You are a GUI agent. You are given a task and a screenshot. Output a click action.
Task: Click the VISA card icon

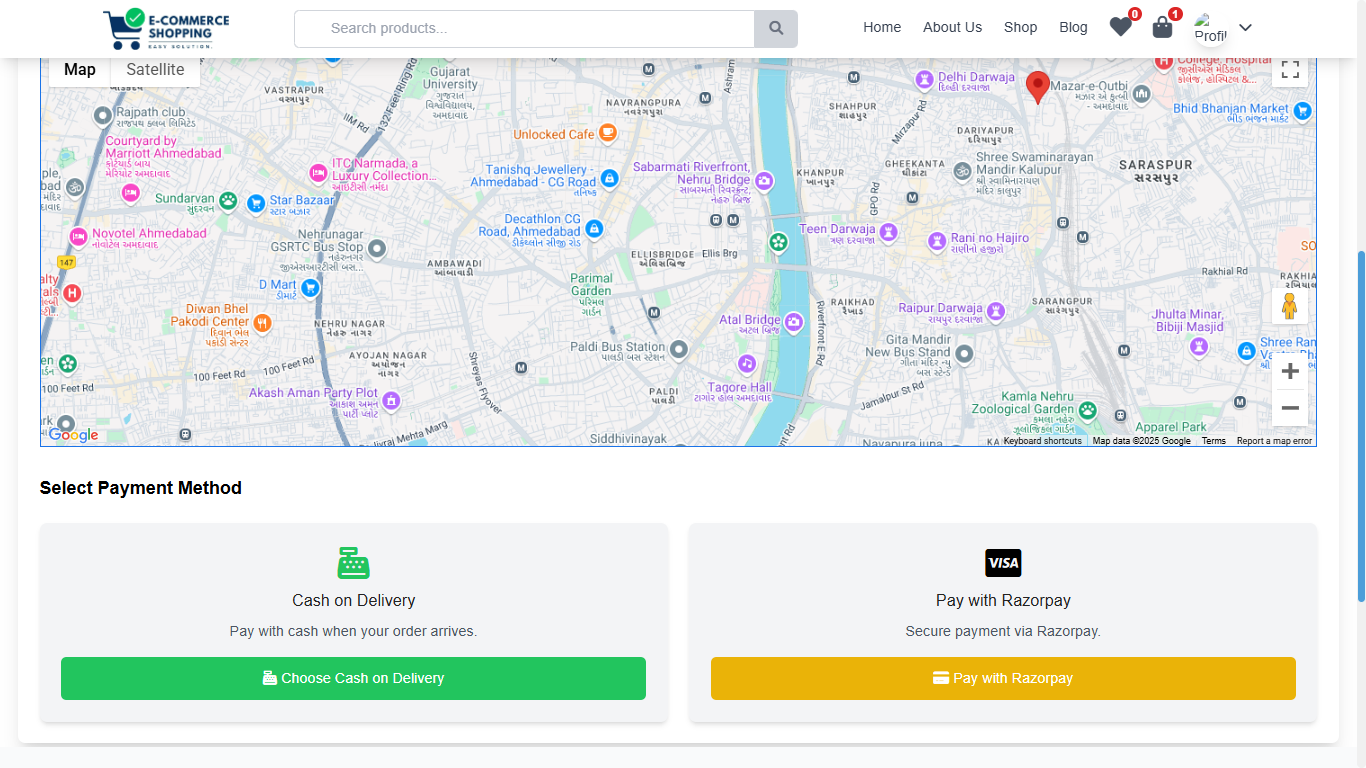click(x=1003, y=563)
